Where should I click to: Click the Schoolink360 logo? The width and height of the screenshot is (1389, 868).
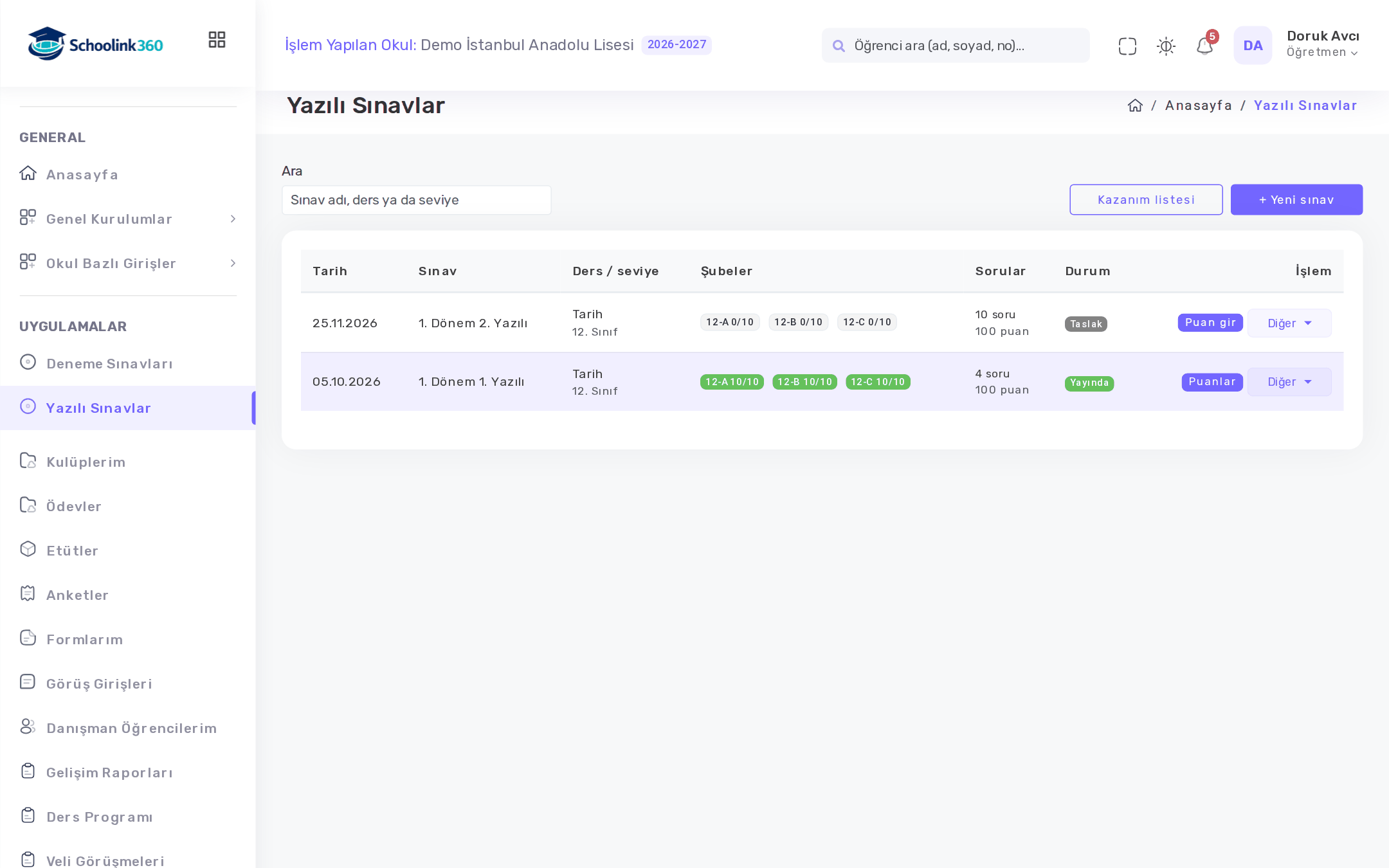96,44
